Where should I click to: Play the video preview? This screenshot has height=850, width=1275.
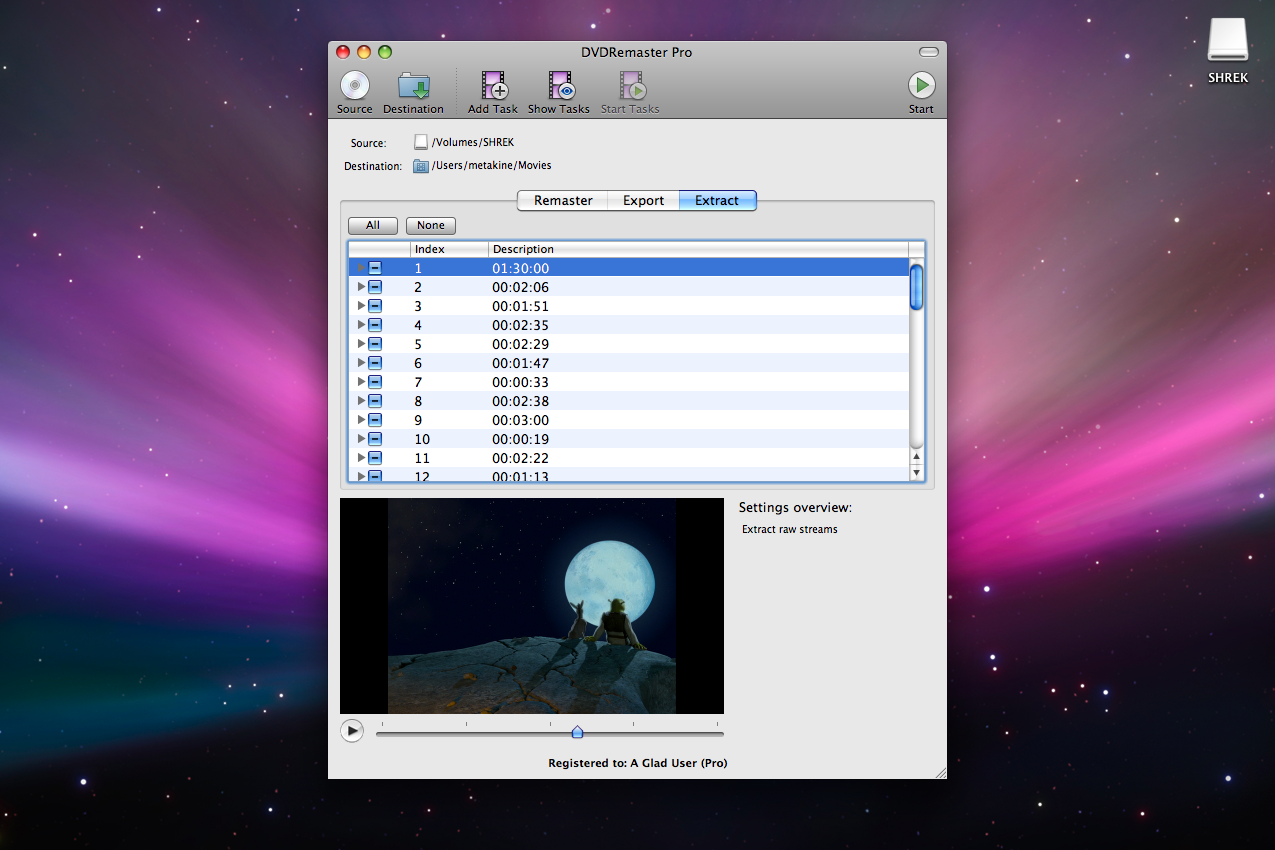(352, 731)
